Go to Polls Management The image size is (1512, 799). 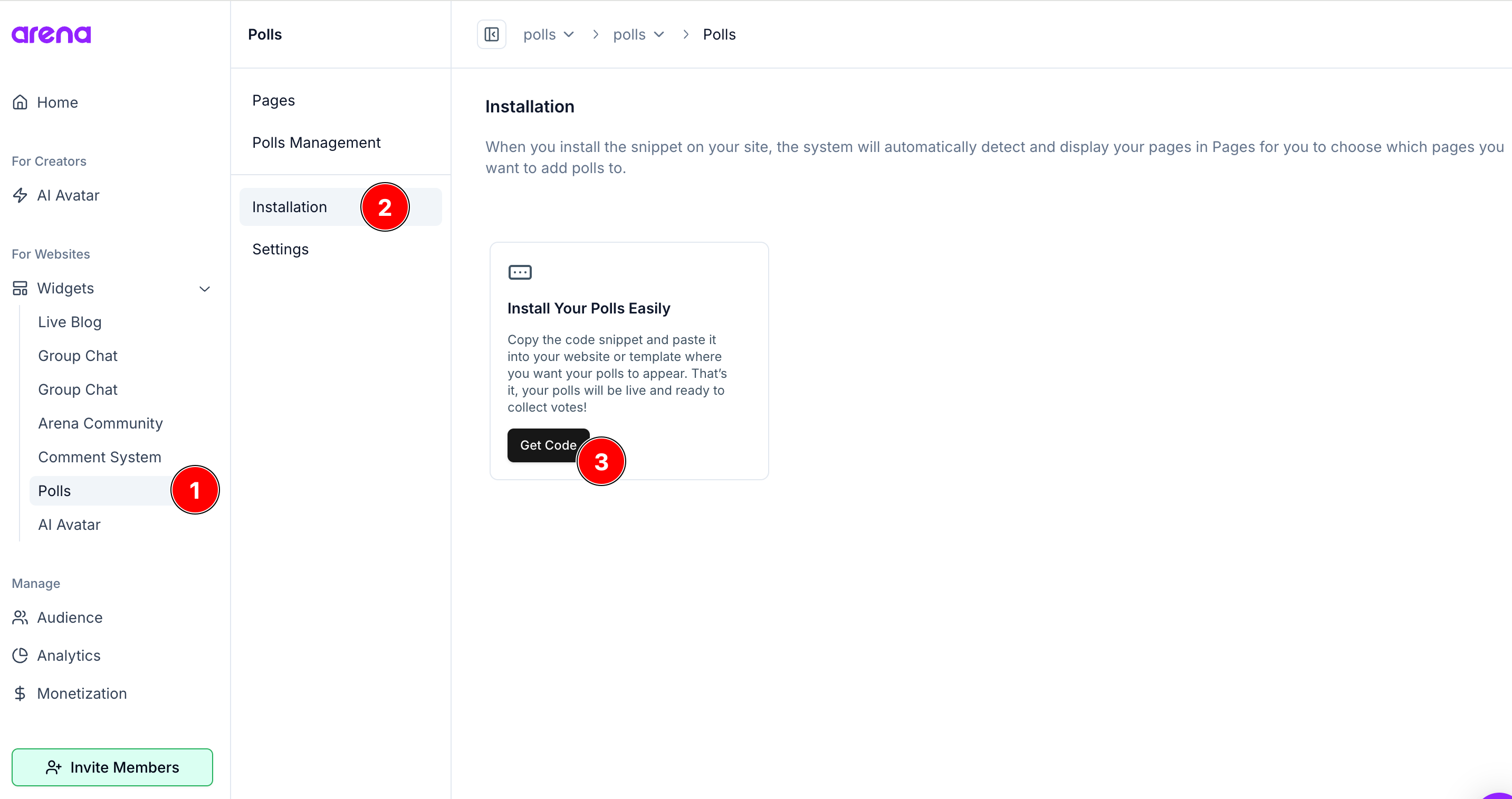(x=316, y=142)
